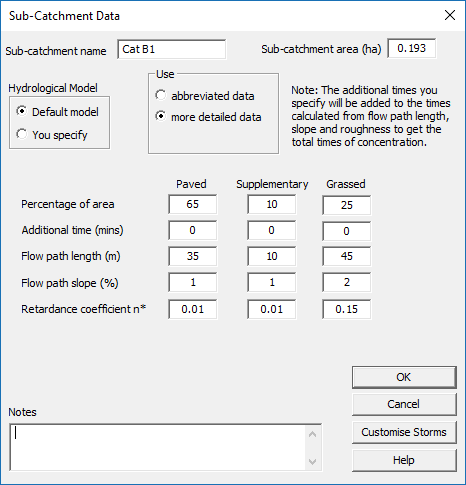
Task: Click the Notes scrollbar down arrow
Action: click(313, 462)
